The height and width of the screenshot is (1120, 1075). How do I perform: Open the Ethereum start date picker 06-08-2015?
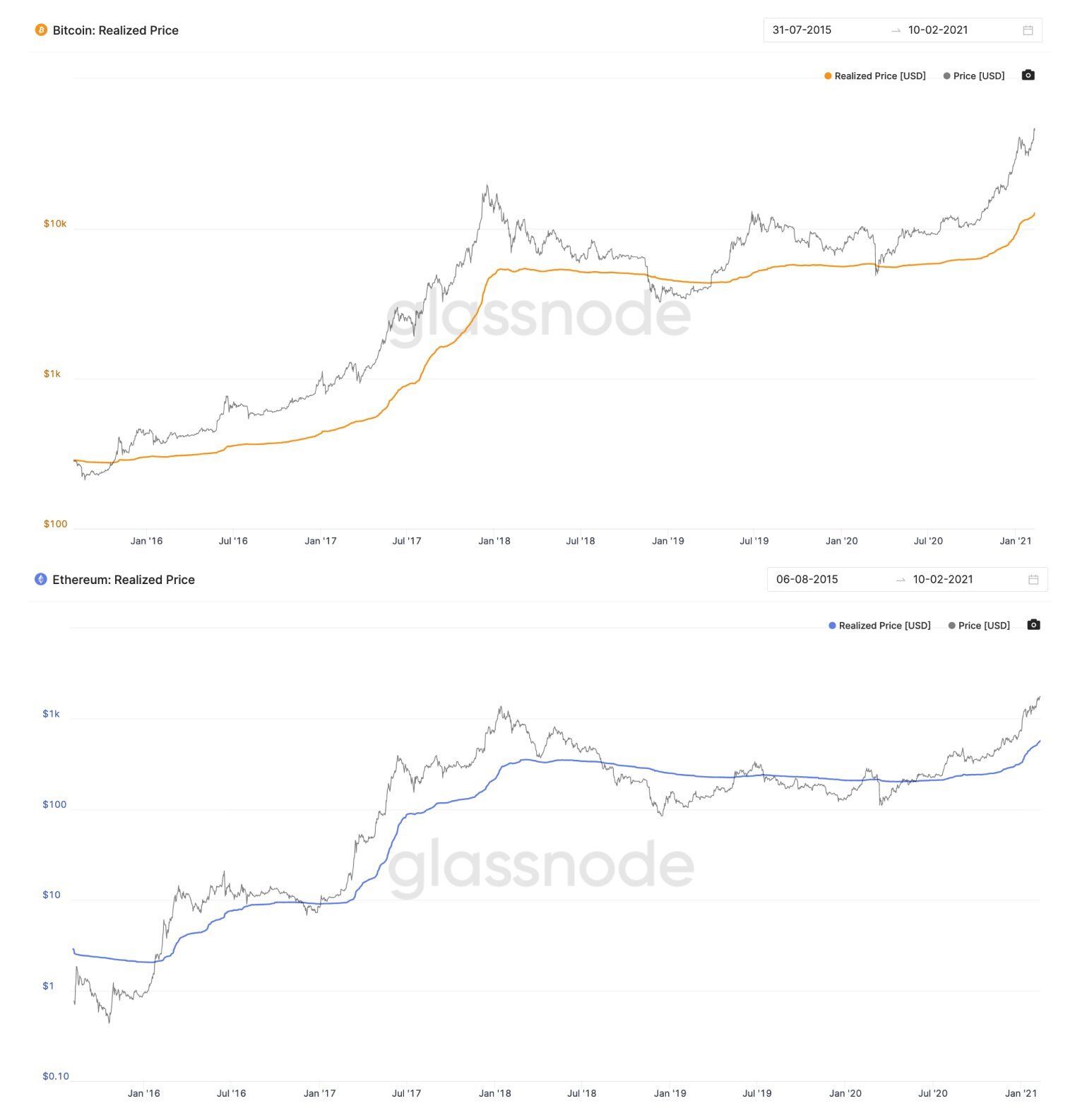807,579
